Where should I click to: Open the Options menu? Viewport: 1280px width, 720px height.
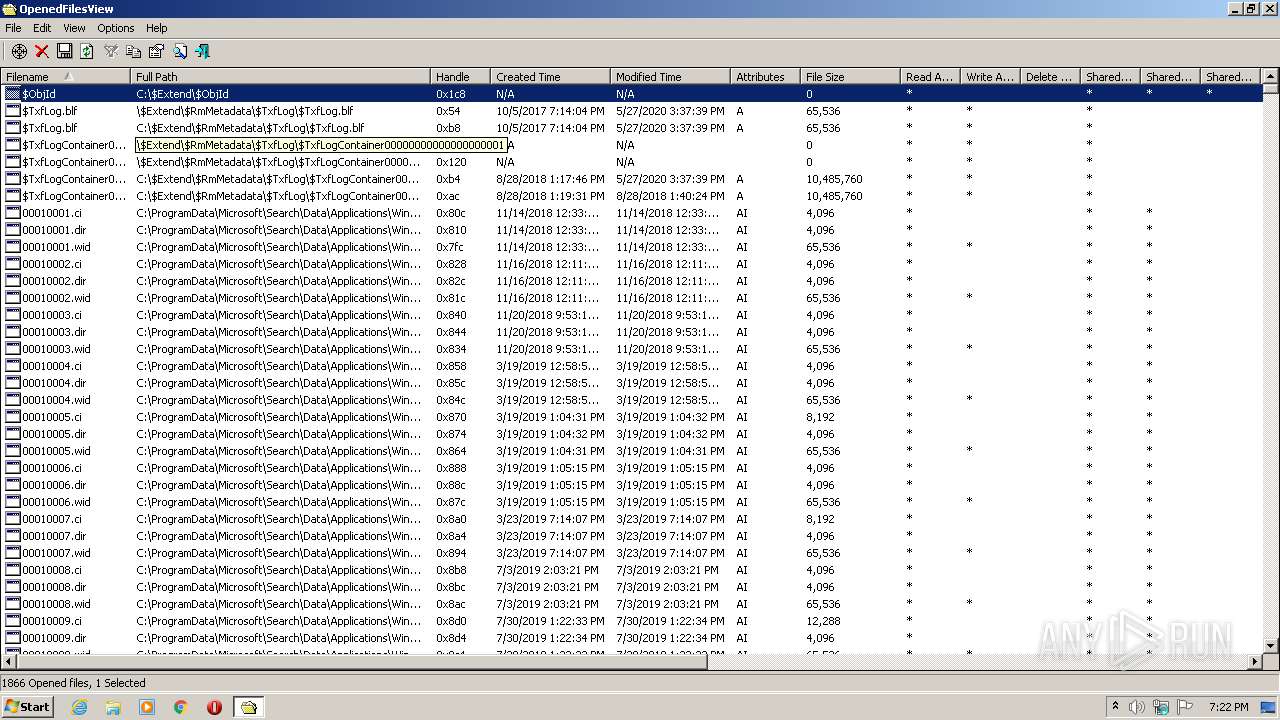[115, 28]
